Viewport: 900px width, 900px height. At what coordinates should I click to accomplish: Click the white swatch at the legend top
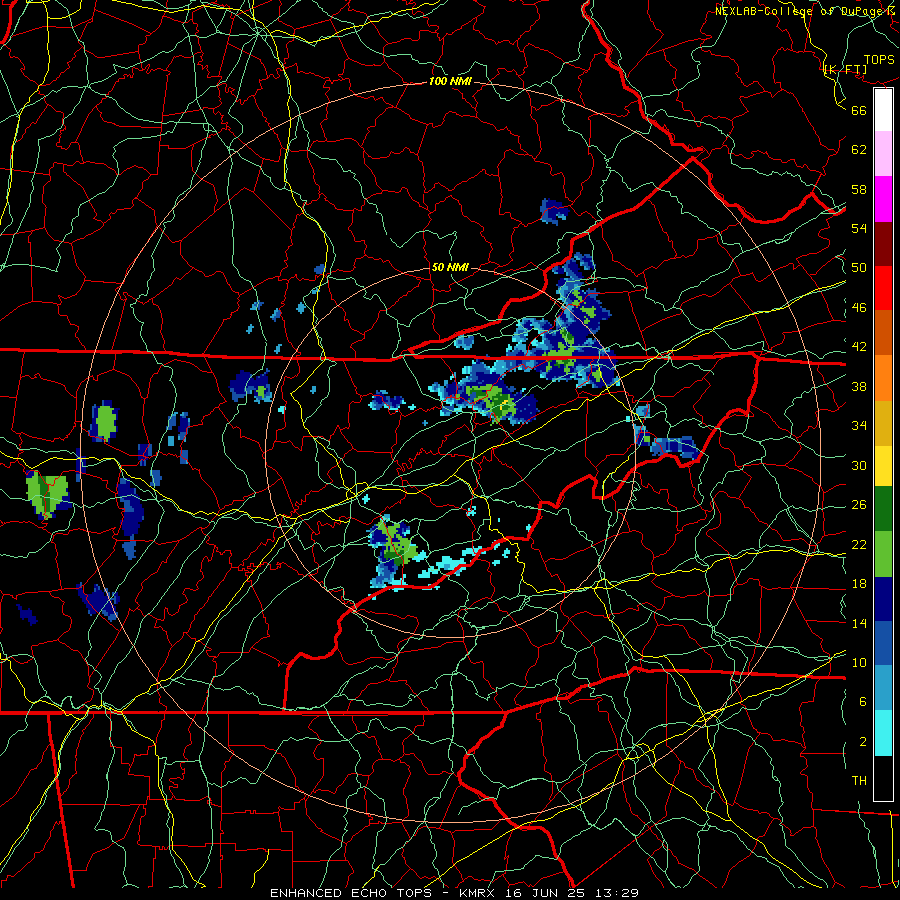pyautogui.click(x=883, y=110)
